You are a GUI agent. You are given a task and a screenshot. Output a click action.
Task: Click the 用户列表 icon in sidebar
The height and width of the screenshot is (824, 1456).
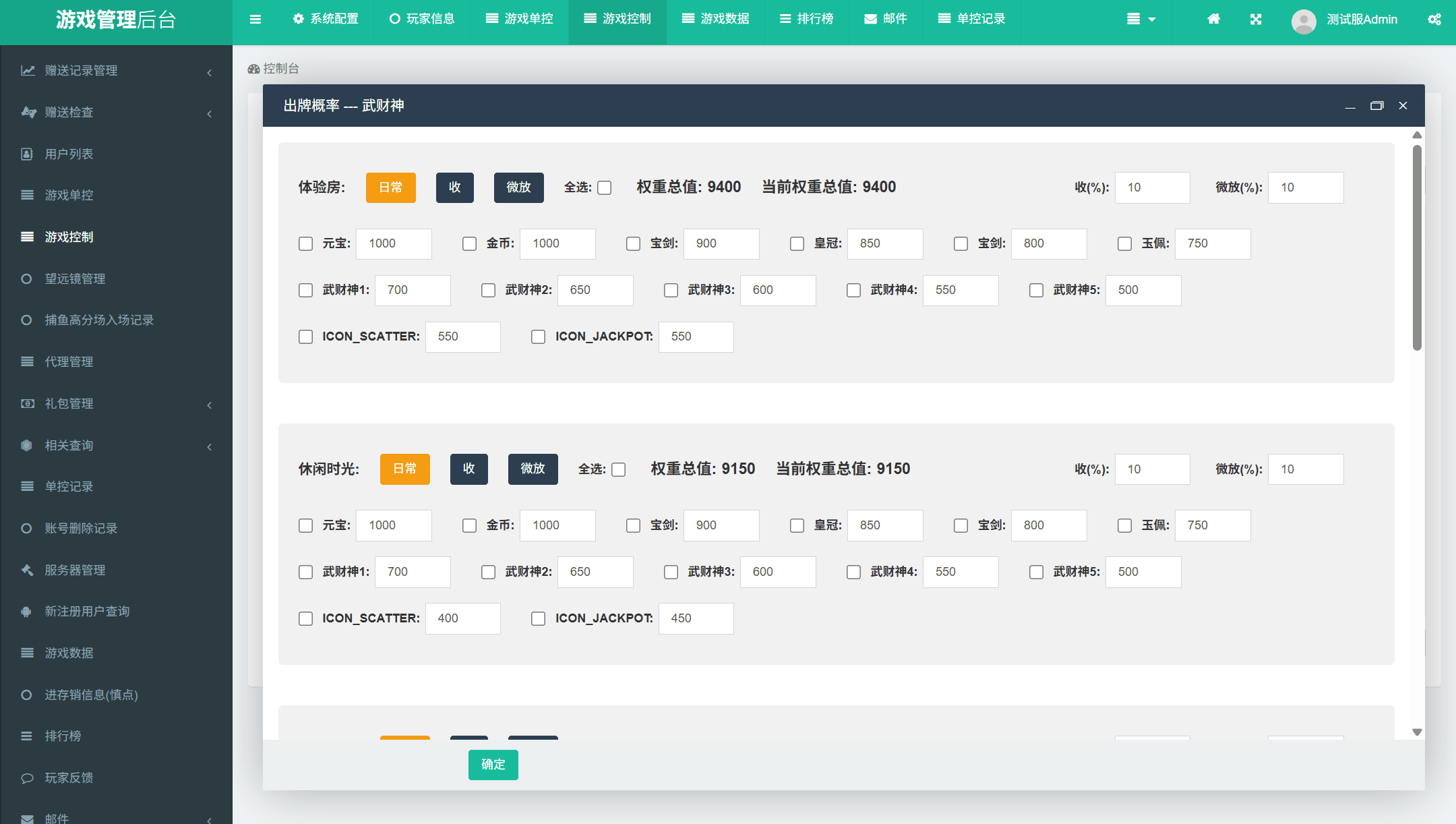tap(27, 154)
